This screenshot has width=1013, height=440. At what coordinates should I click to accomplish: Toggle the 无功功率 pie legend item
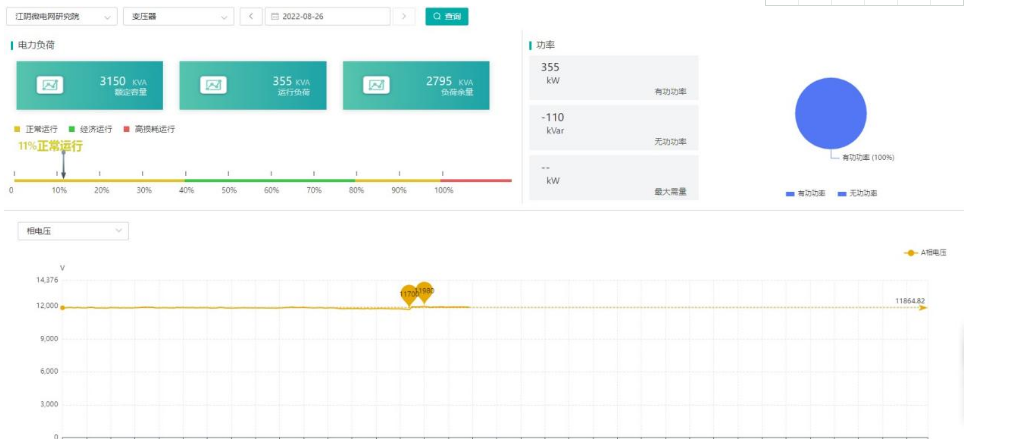[x=852, y=193]
